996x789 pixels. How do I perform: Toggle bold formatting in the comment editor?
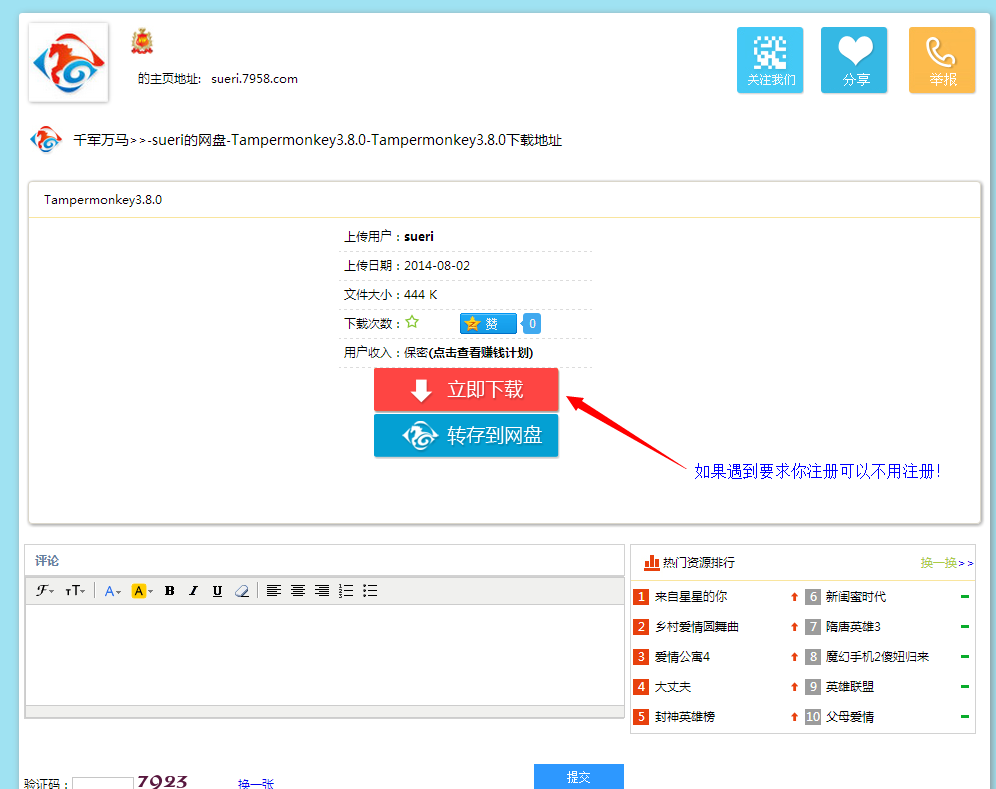click(x=170, y=591)
